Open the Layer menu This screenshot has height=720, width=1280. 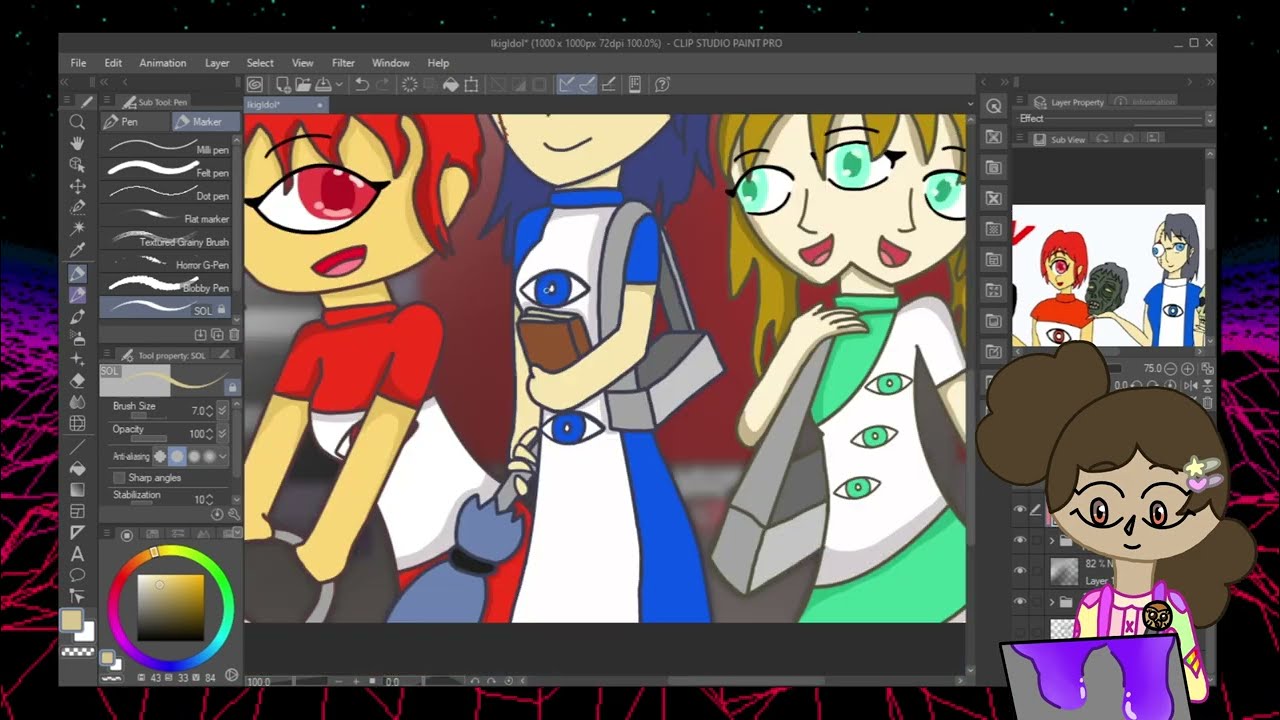[217, 63]
